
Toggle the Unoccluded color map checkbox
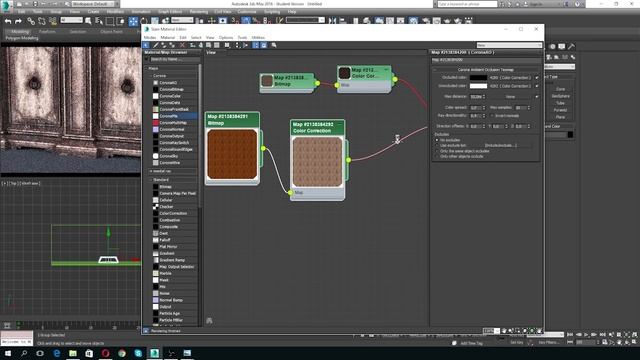click(x=537, y=86)
